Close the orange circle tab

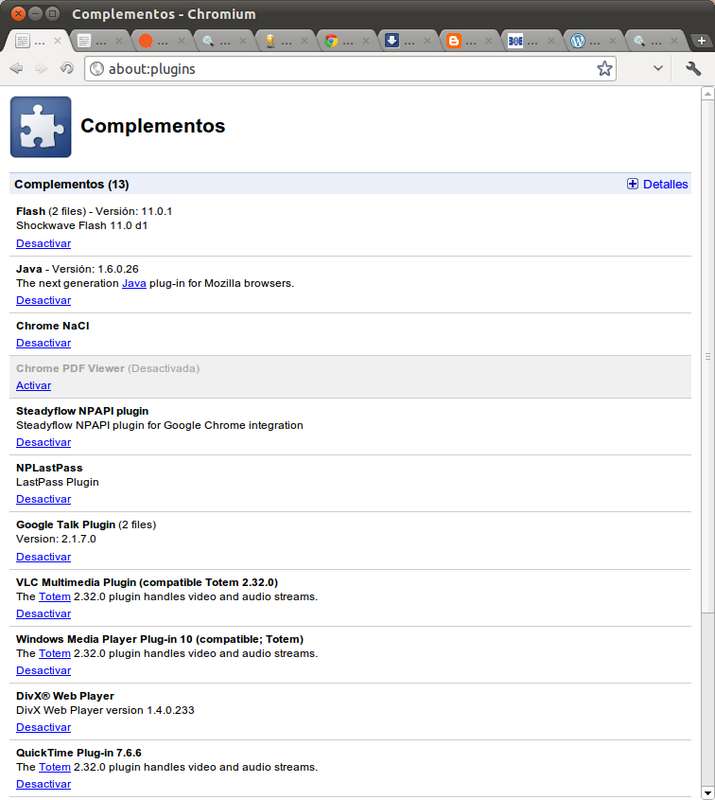click(181, 40)
